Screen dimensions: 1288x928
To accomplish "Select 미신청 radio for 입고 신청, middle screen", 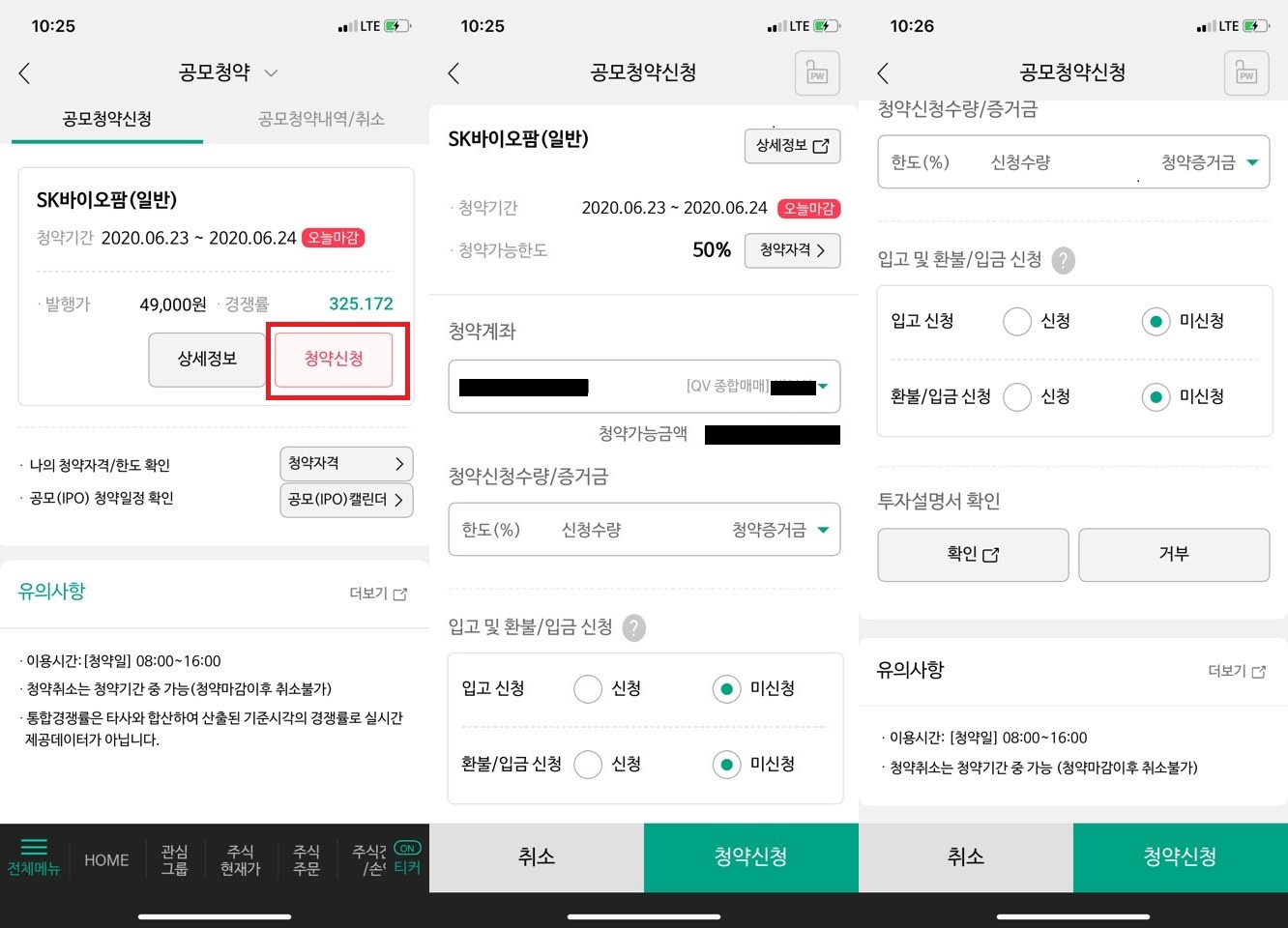I will click(x=726, y=688).
